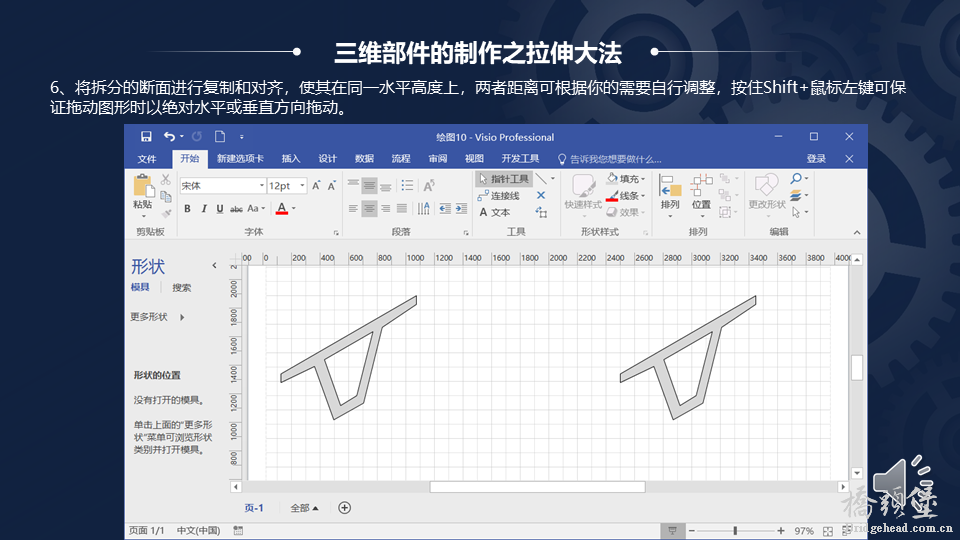Switch to the 插入 Insert tab
Viewport: 960px width, 540px height.
[291, 159]
